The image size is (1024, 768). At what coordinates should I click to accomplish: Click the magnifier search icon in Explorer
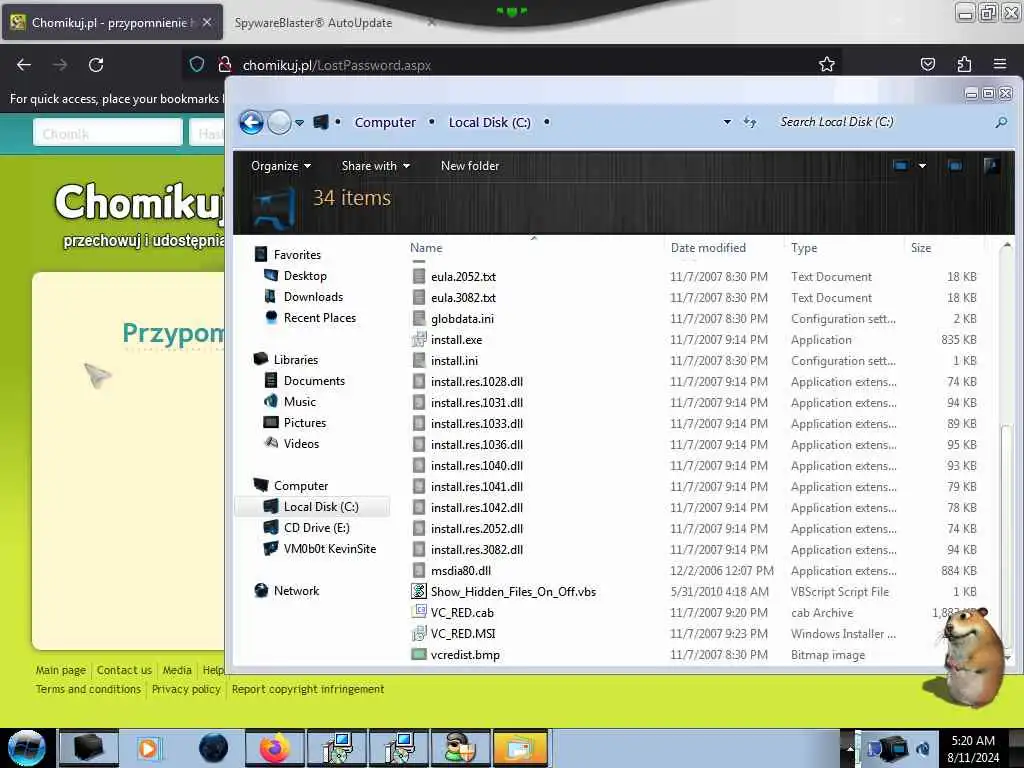click(1001, 122)
